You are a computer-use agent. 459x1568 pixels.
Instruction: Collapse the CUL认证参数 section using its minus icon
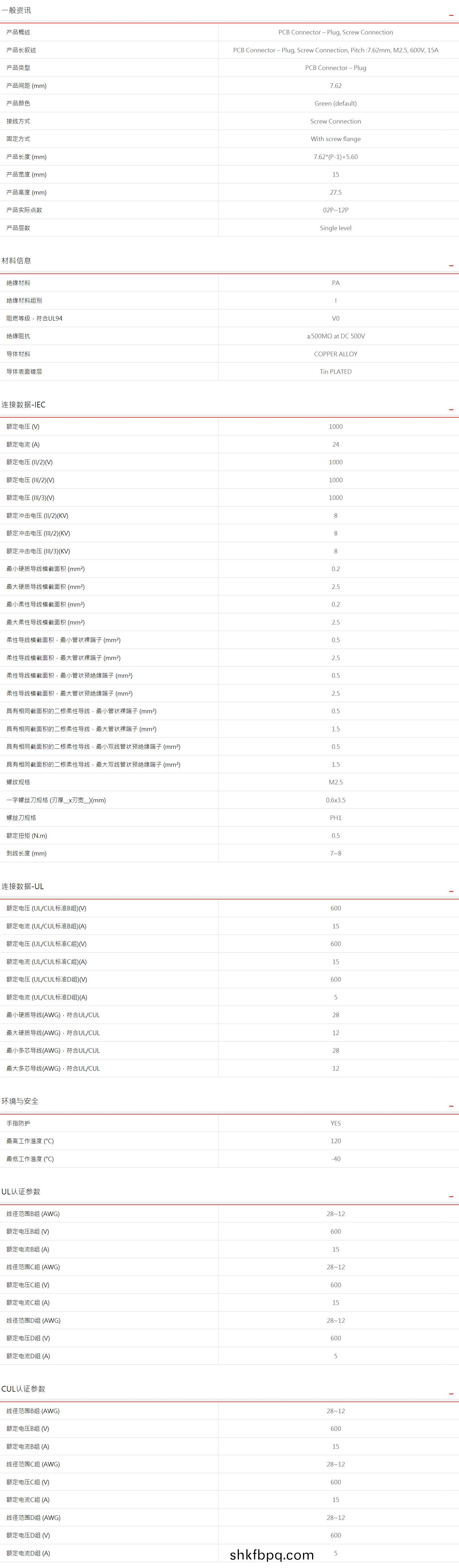click(451, 1393)
